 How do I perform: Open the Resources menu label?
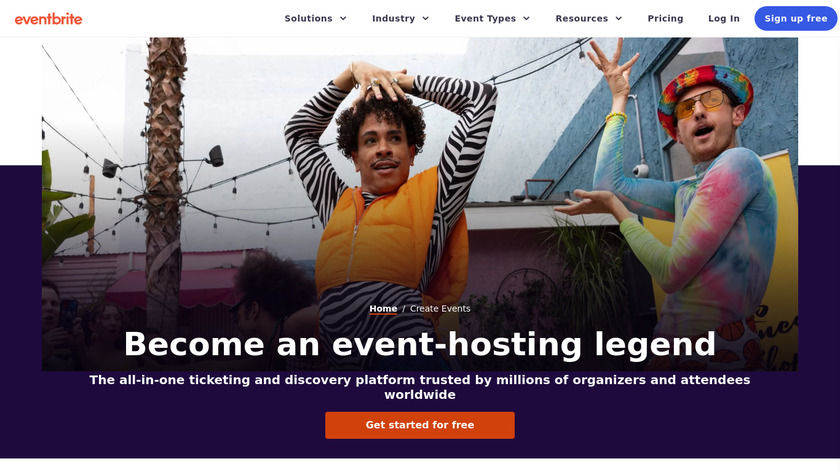point(582,19)
